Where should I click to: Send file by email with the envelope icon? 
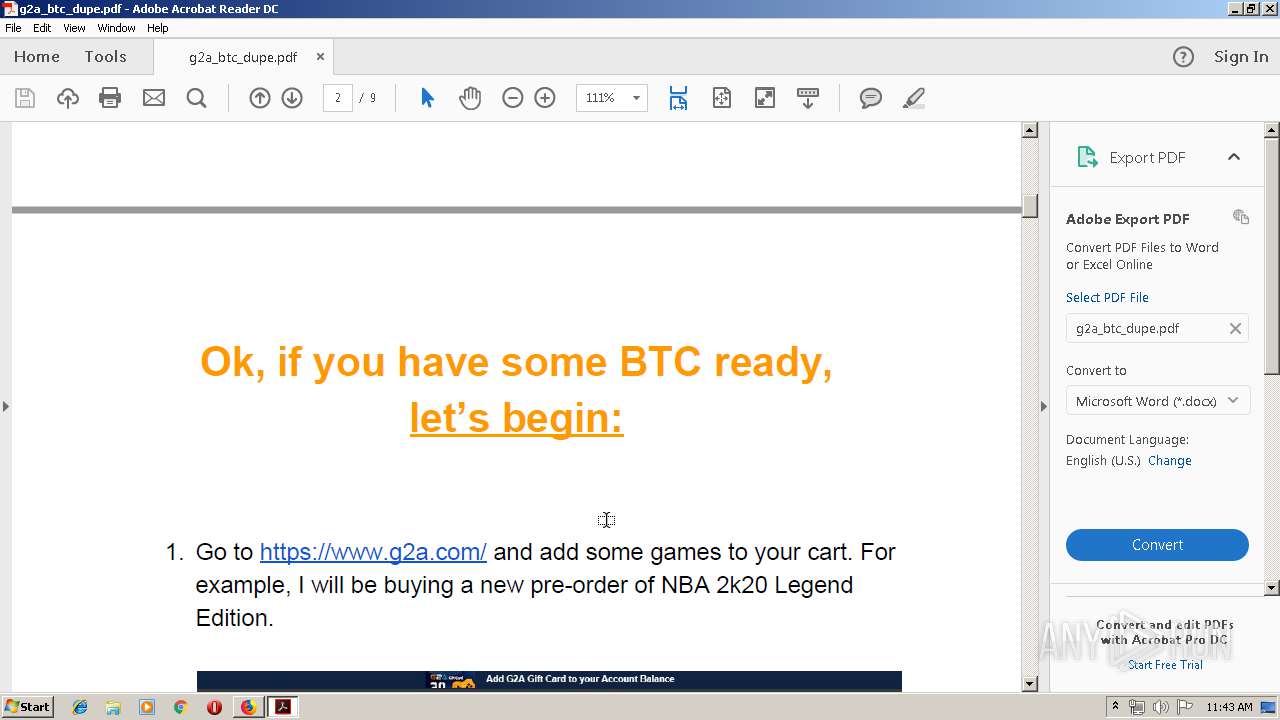(x=154, y=98)
